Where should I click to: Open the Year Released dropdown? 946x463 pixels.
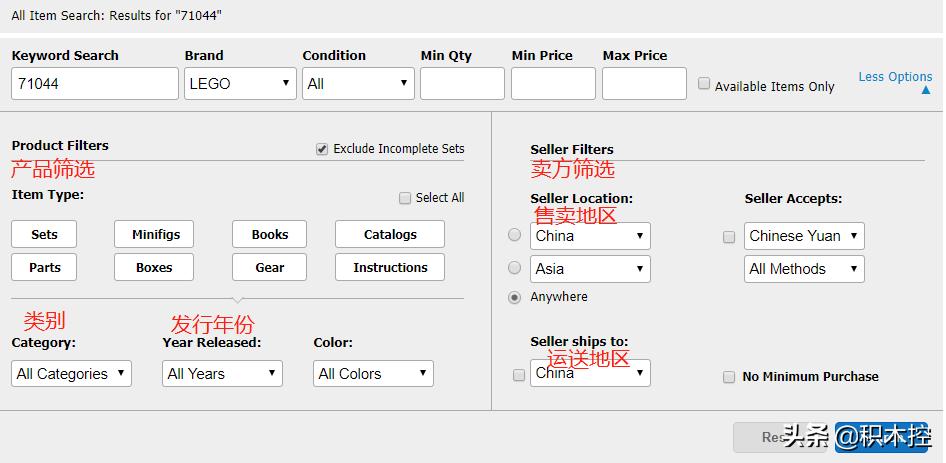222,374
